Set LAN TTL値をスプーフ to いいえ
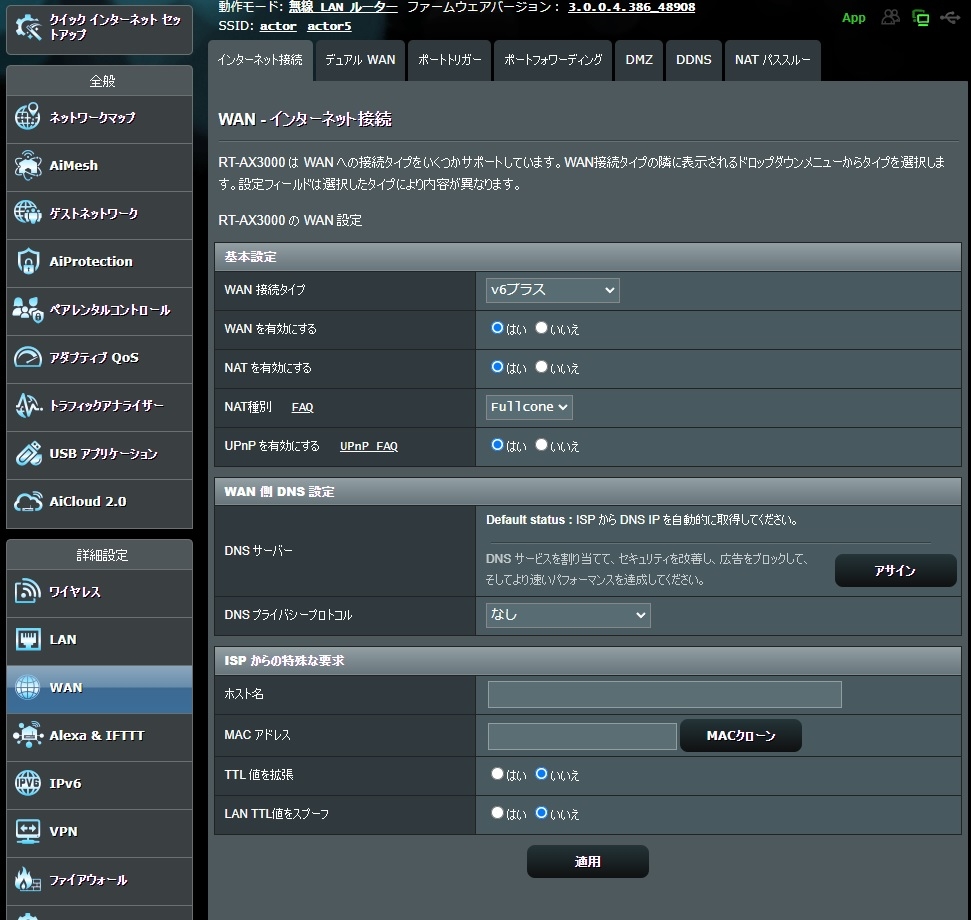This screenshot has width=971, height=920. coord(541,812)
